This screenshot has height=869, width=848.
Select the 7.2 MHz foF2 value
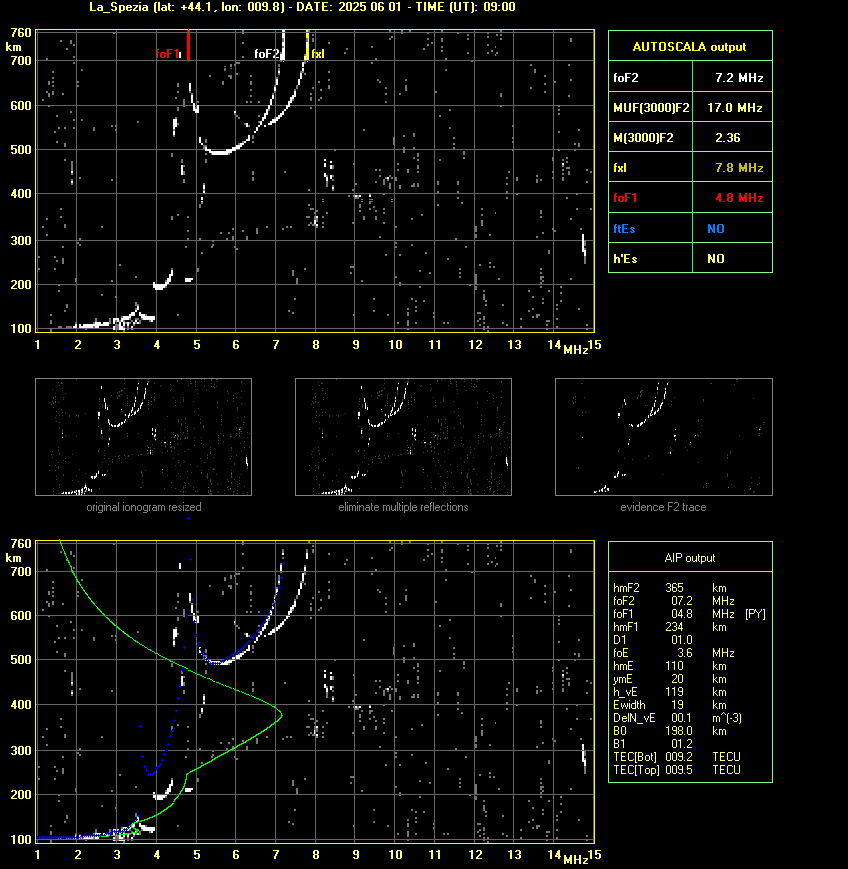739,78
